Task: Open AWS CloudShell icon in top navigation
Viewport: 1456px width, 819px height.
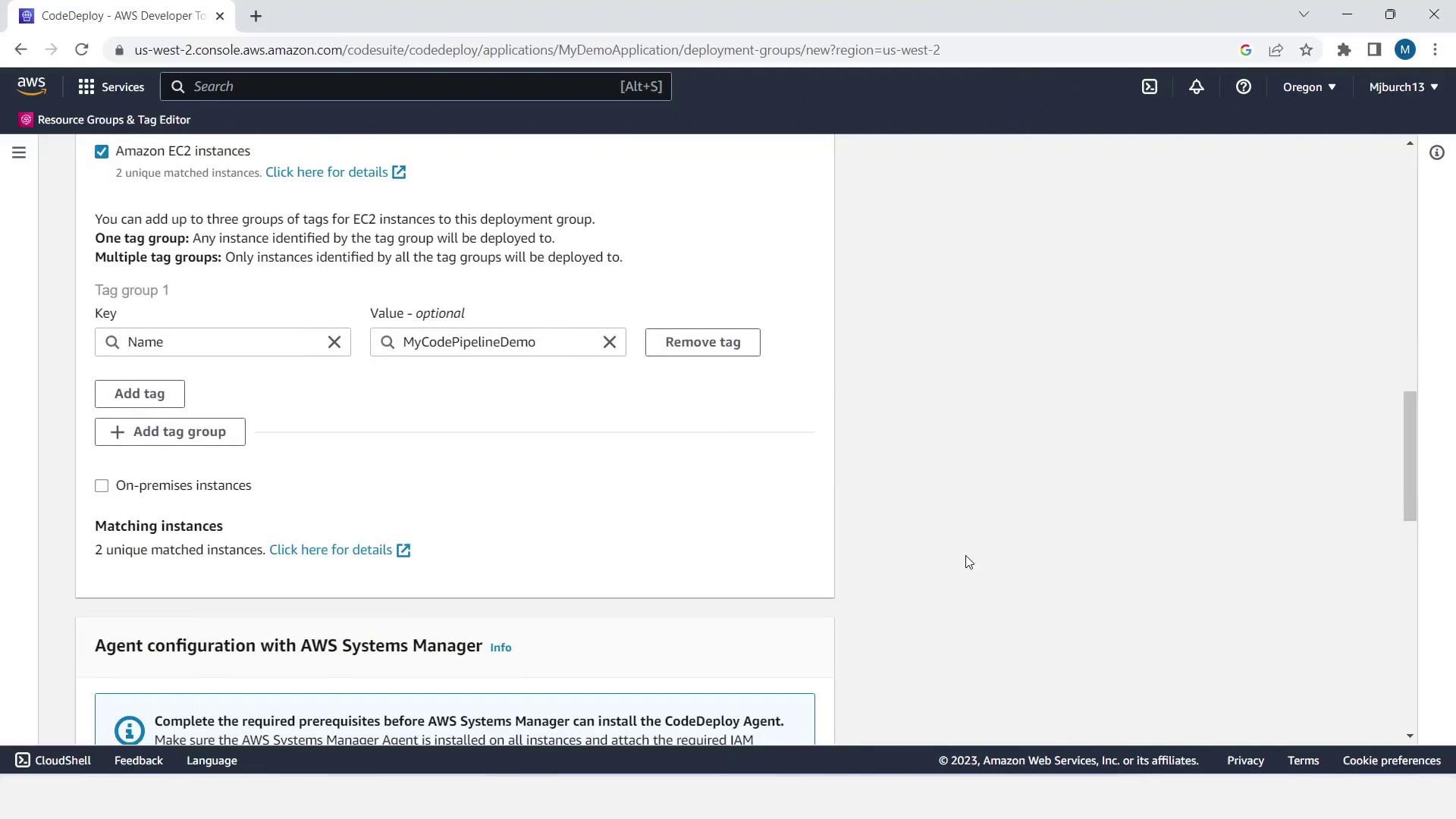Action: tap(1150, 86)
